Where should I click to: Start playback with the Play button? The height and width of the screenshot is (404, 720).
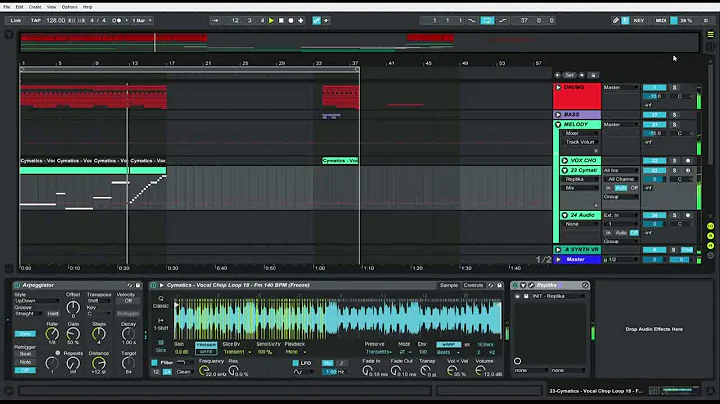click(x=271, y=21)
